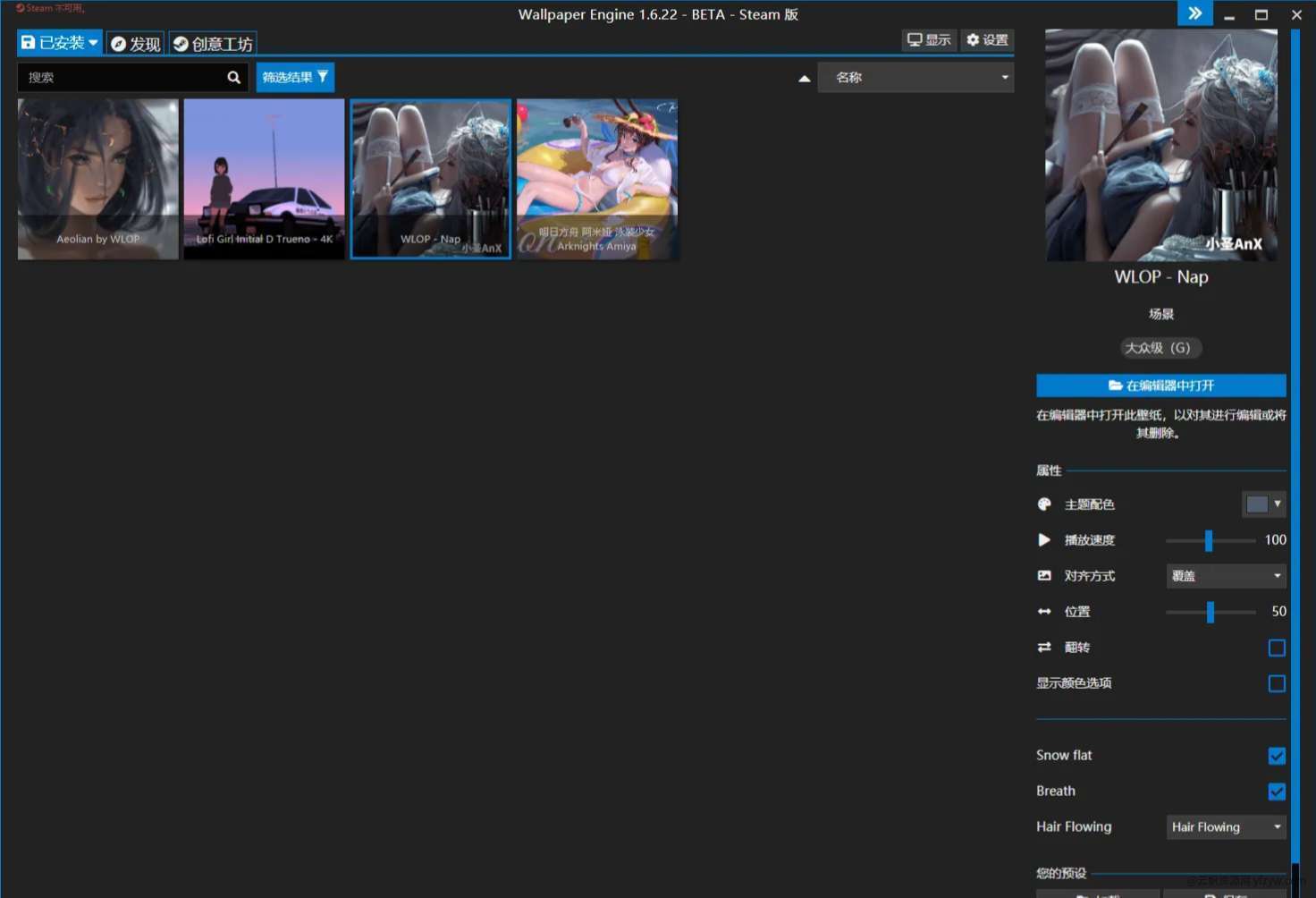Viewport: 1316px width, 898px height.
Task: Click the properties panel vertical scrollbar
Action: pyautogui.click(x=1295, y=447)
